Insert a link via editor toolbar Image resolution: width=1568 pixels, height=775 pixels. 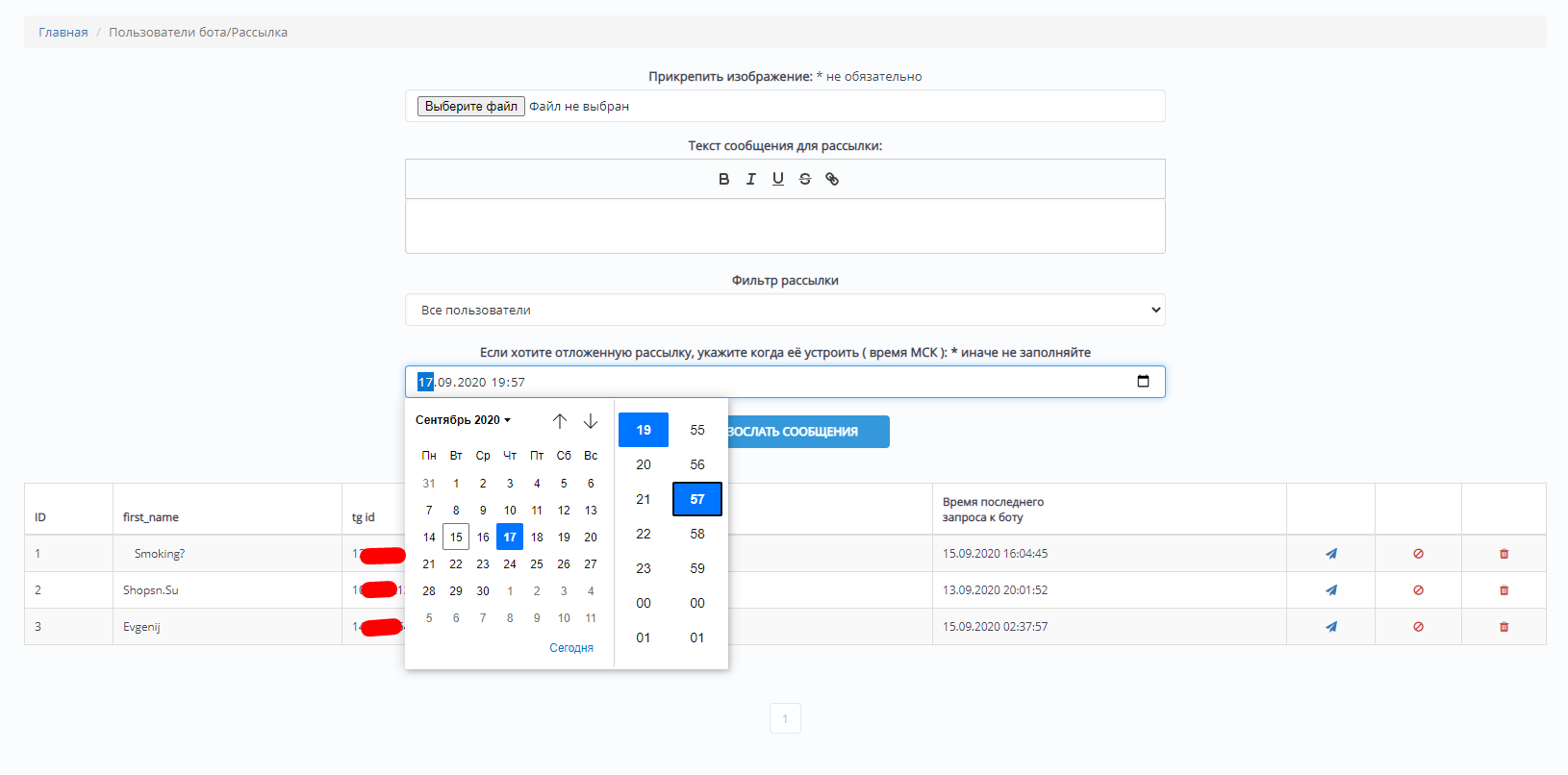pyautogui.click(x=832, y=179)
